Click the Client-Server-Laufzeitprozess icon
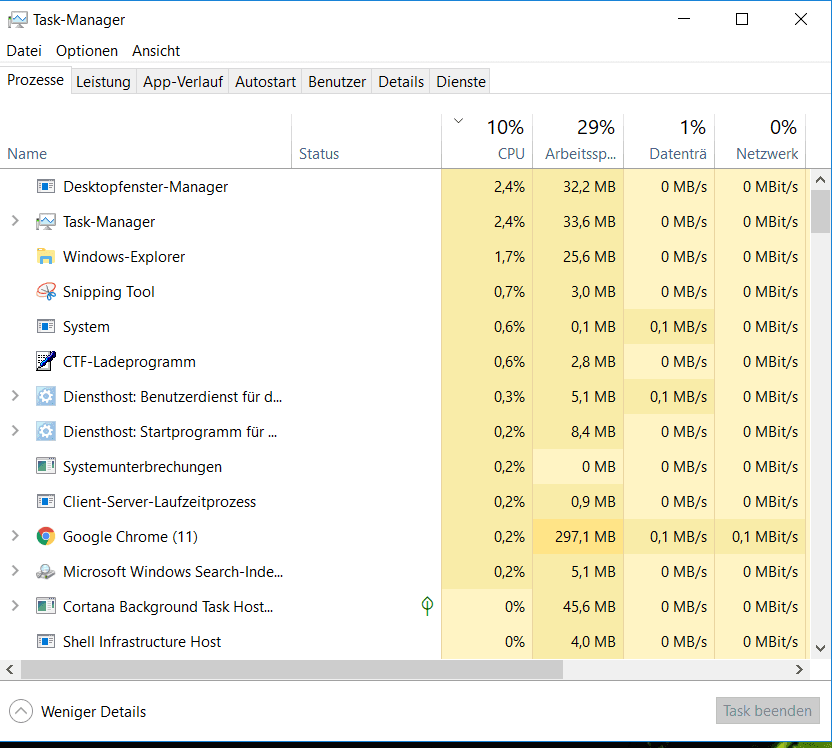 coord(46,501)
